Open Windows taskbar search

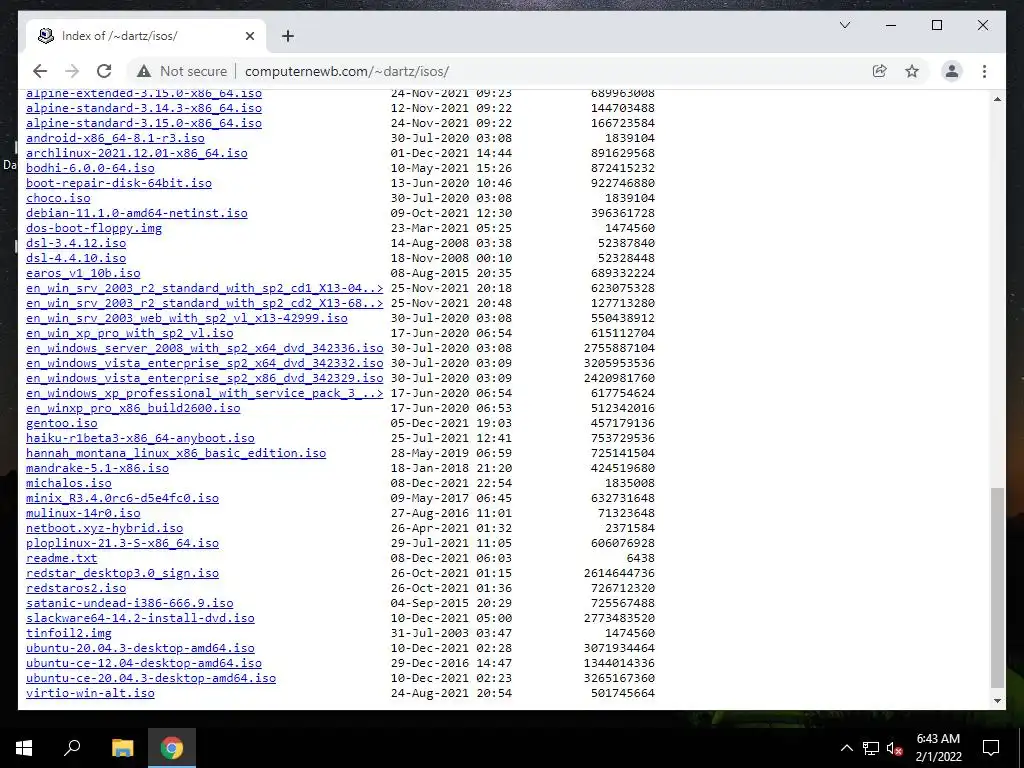tap(72, 748)
